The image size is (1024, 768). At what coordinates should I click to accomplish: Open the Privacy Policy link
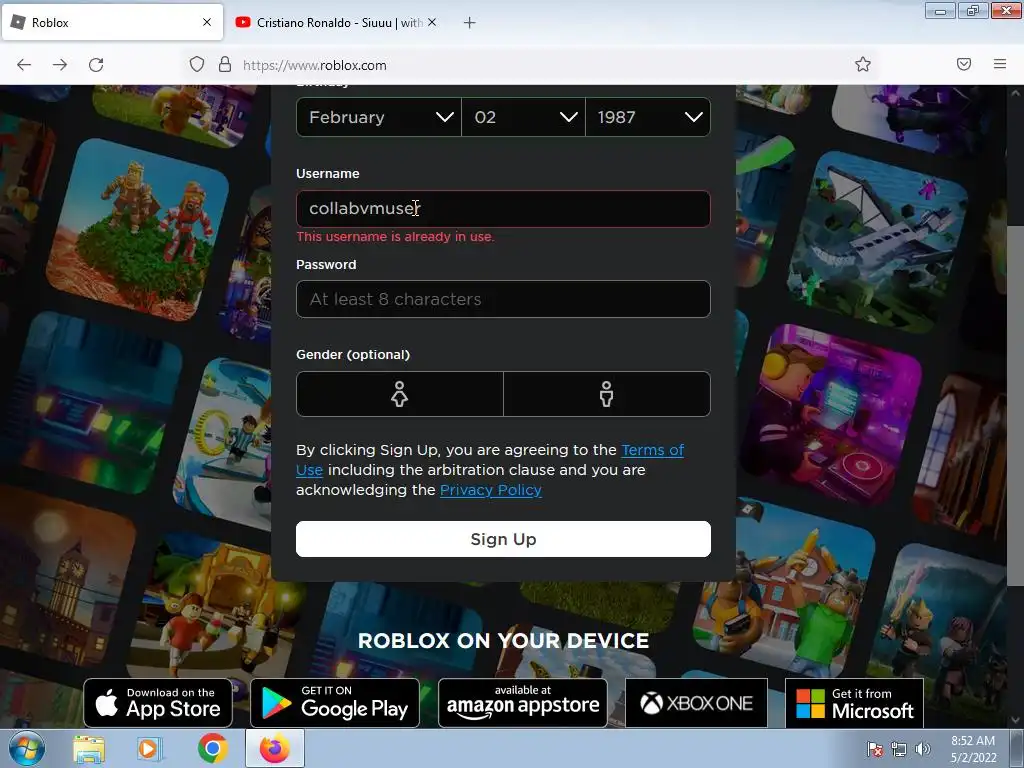click(x=490, y=490)
